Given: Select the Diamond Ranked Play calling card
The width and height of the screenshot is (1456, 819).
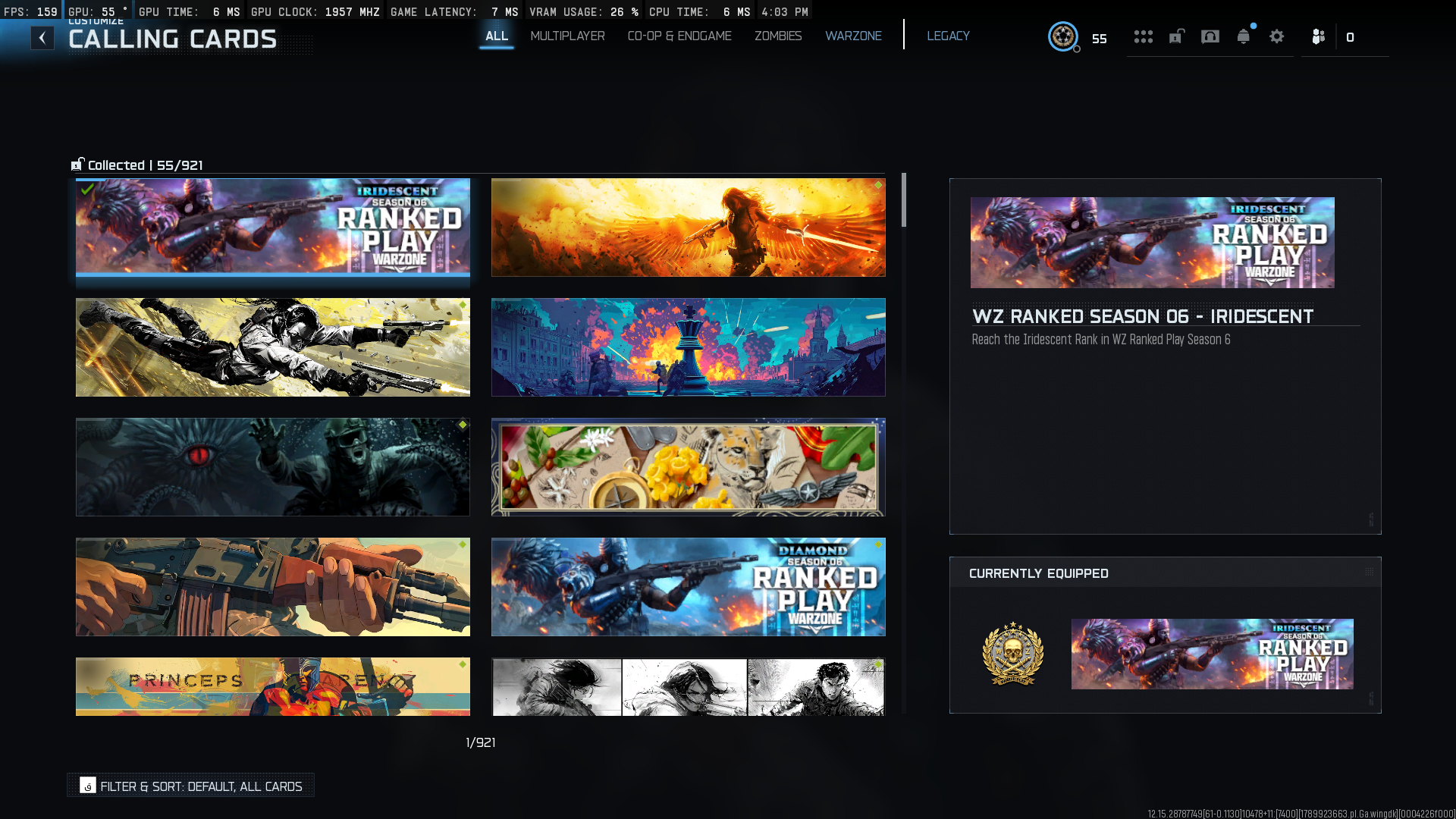Looking at the screenshot, I should [689, 587].
